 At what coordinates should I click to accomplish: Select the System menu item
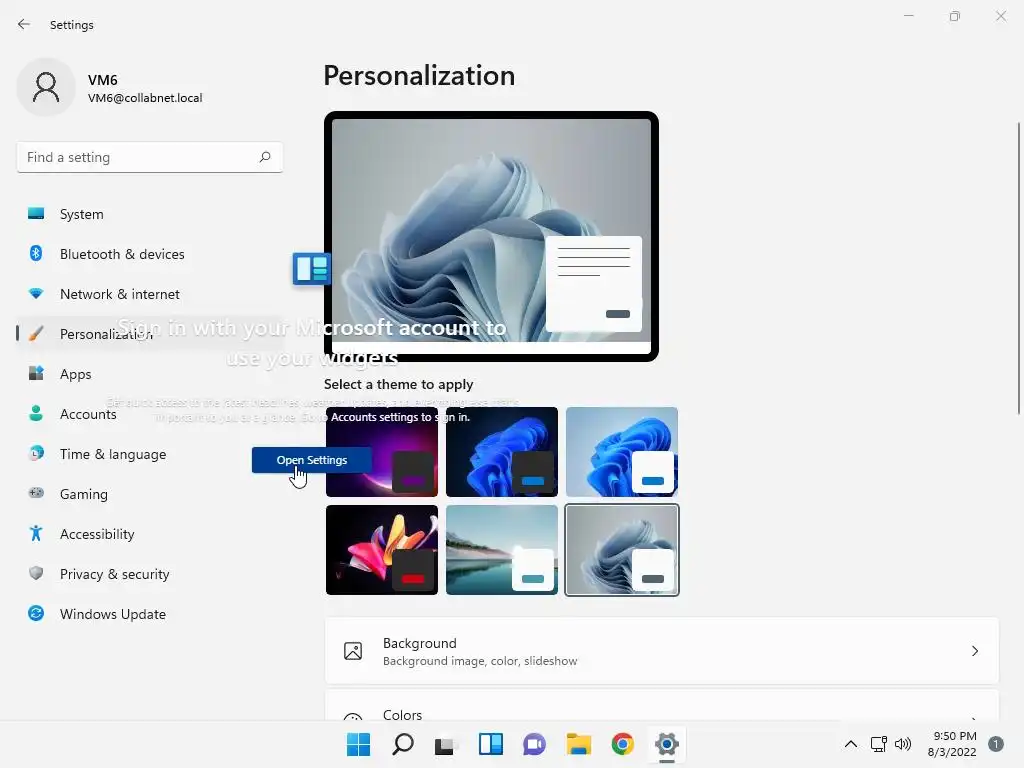coord(150,214)
